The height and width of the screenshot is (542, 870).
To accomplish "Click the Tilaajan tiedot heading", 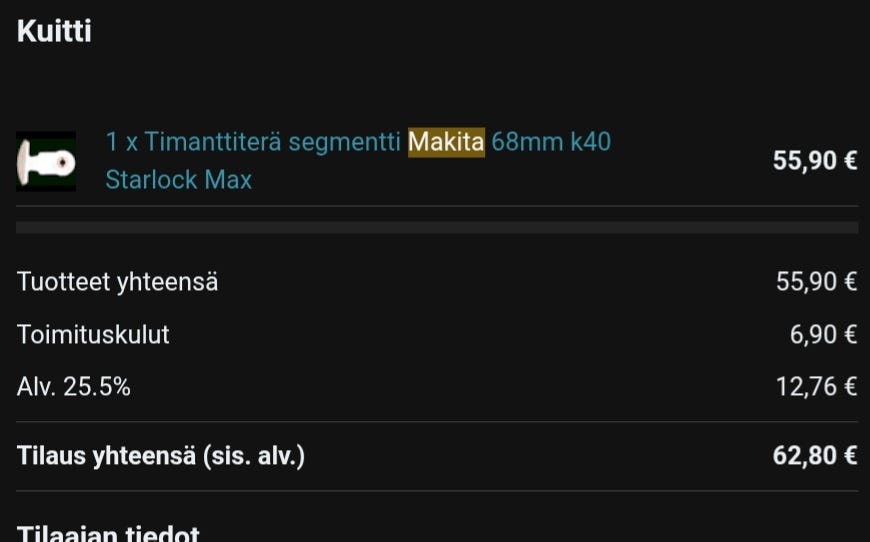I will 108,532.
